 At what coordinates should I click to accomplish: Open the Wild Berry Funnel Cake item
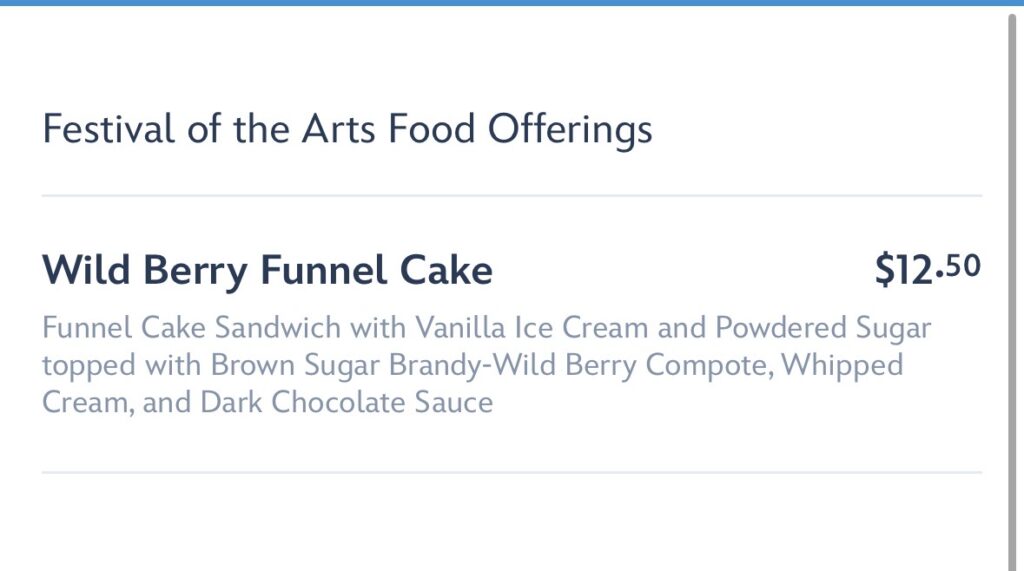(267, 270)
